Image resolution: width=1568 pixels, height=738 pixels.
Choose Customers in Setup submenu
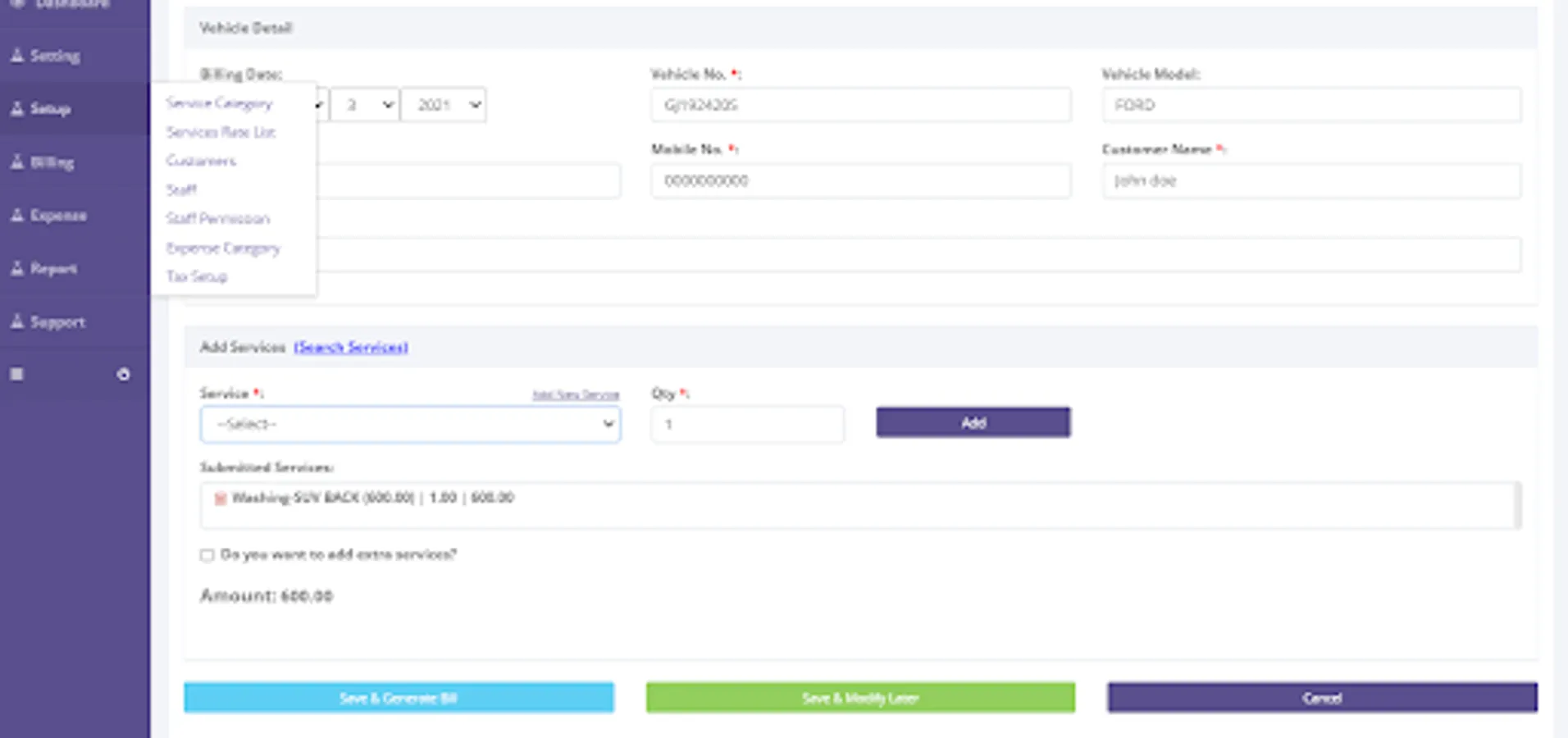201,161
